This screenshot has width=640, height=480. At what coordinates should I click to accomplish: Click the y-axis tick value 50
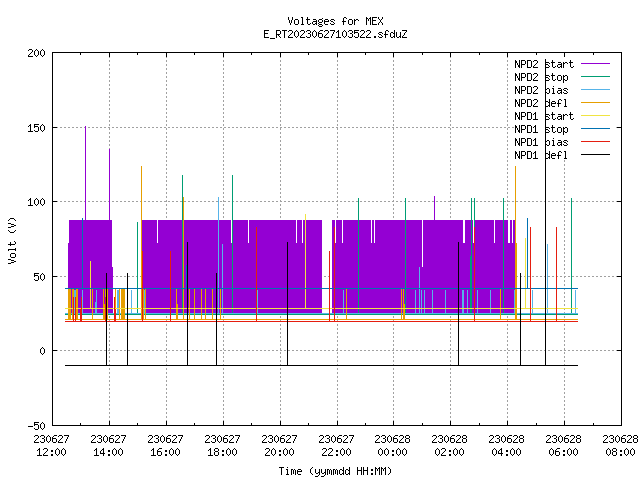(x=39, y=277)
